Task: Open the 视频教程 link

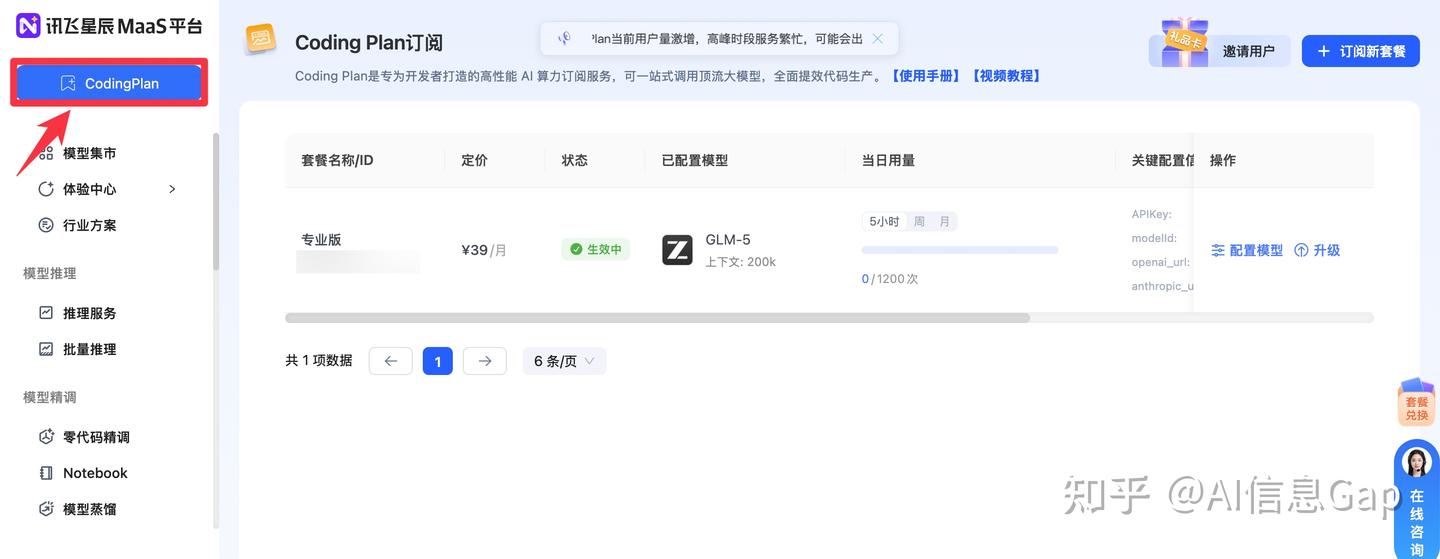Action: (1006, 76)
